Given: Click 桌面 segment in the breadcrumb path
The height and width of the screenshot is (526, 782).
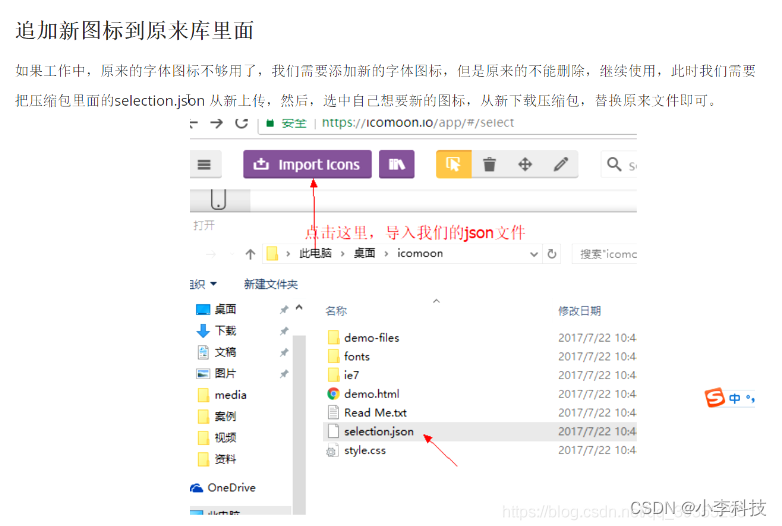Looking at the screenshot, I should pyautogui.click(x=363, y=254).
